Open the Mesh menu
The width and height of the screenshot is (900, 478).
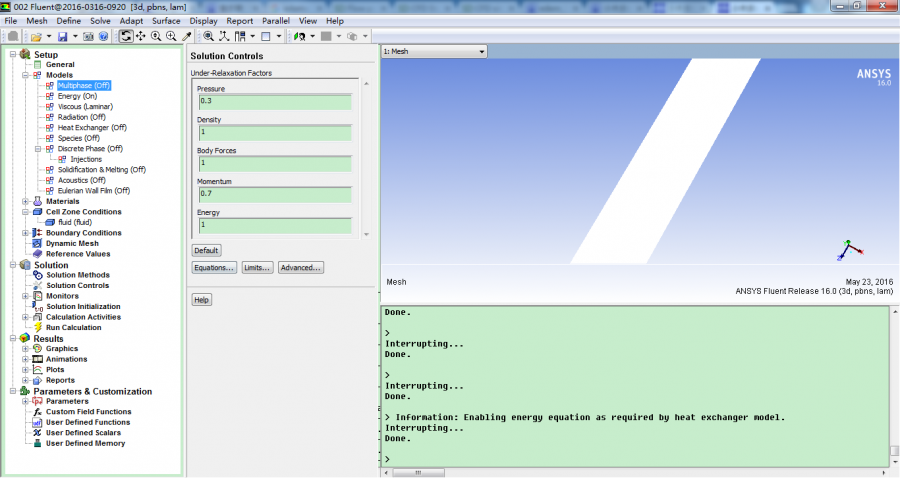pyautogui.click(x=37, y=21)
